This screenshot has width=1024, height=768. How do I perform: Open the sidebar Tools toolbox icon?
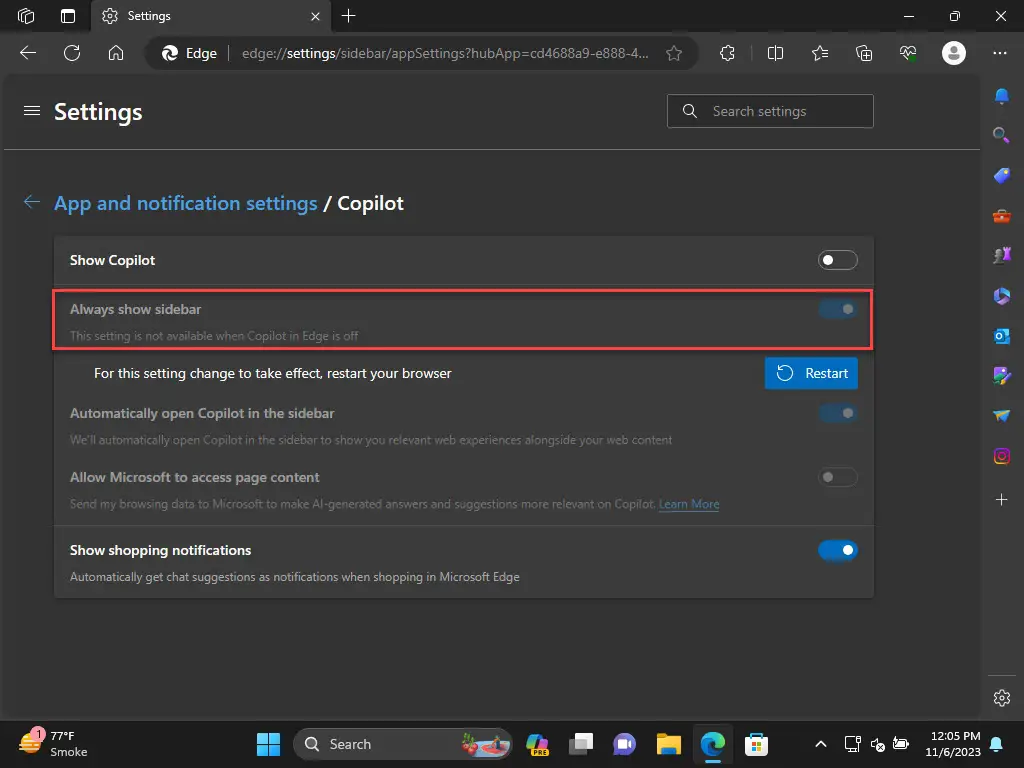tap(1001, 215)
